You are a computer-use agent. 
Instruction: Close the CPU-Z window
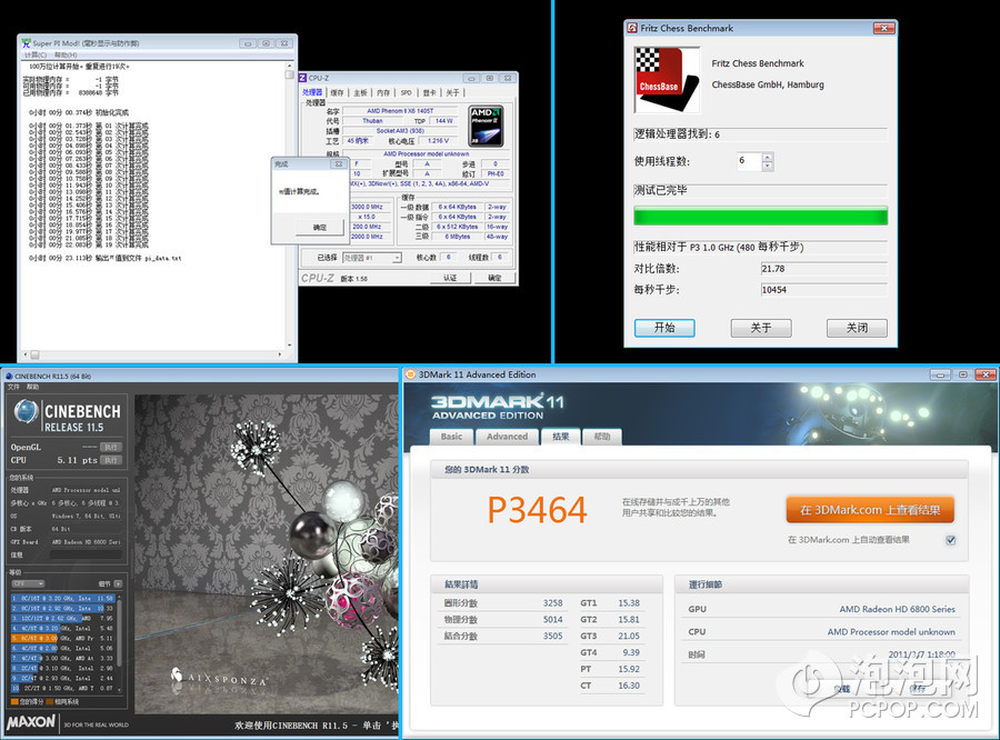click(x=508, y=78)
